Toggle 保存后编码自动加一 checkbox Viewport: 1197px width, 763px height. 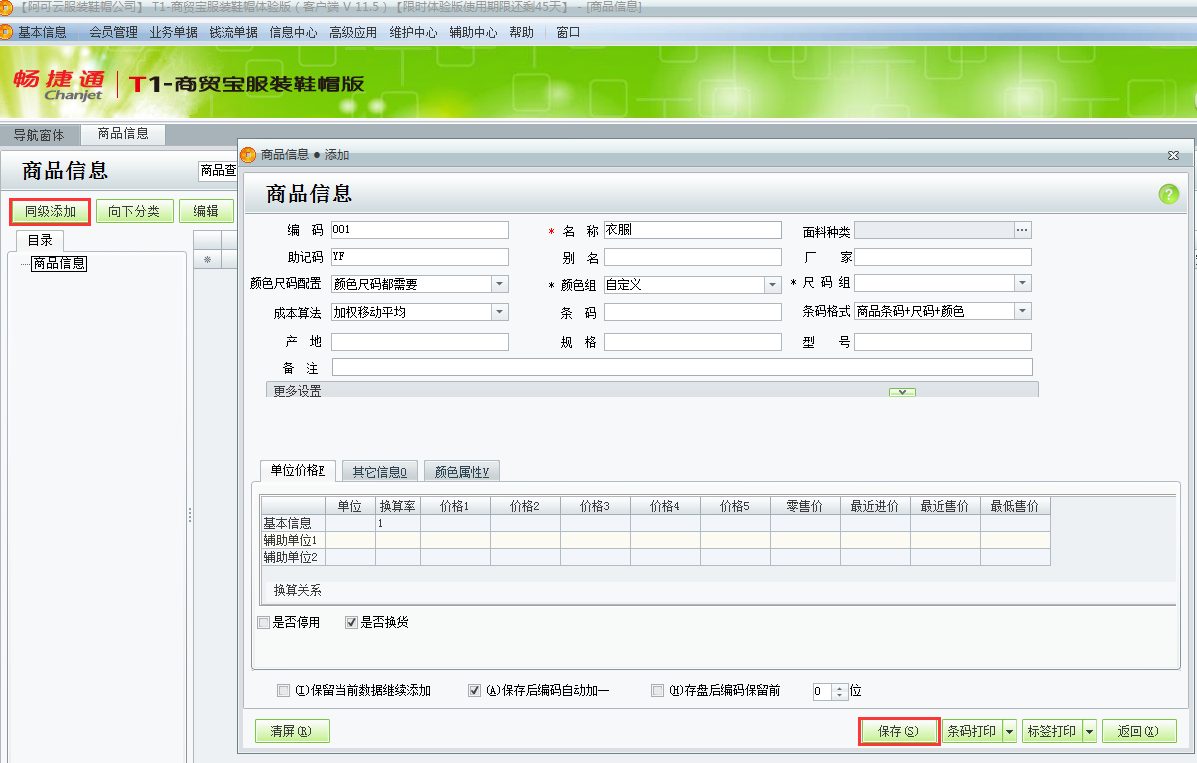(474, 690)
